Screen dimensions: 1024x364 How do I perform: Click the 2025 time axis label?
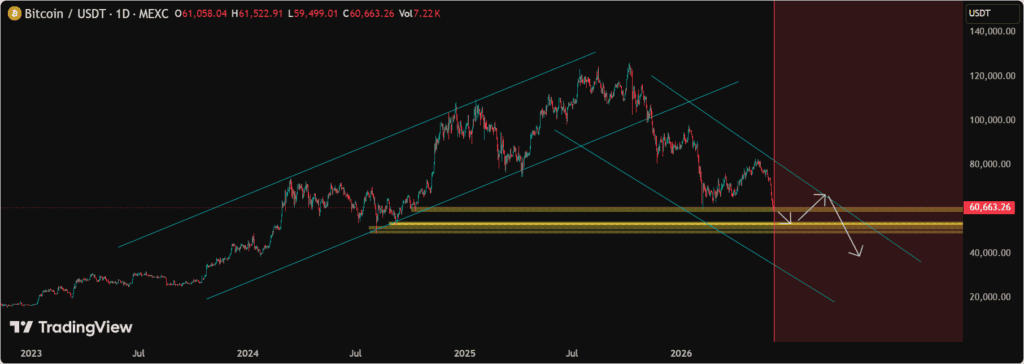(464, 354)
